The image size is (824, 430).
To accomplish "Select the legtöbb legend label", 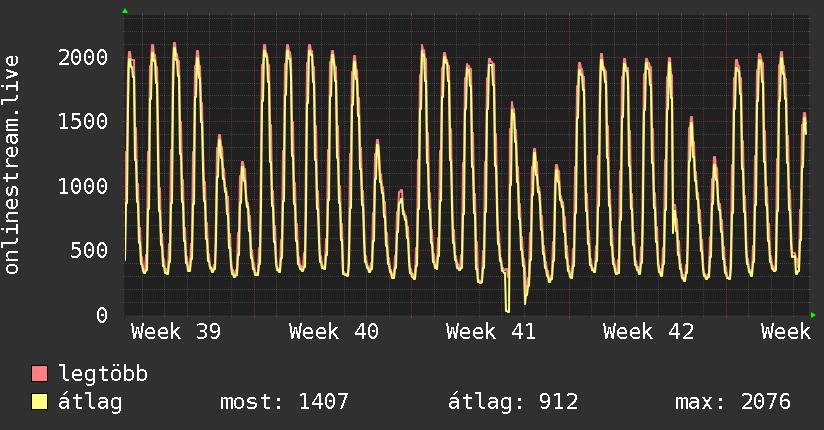I will pos(103,374).
